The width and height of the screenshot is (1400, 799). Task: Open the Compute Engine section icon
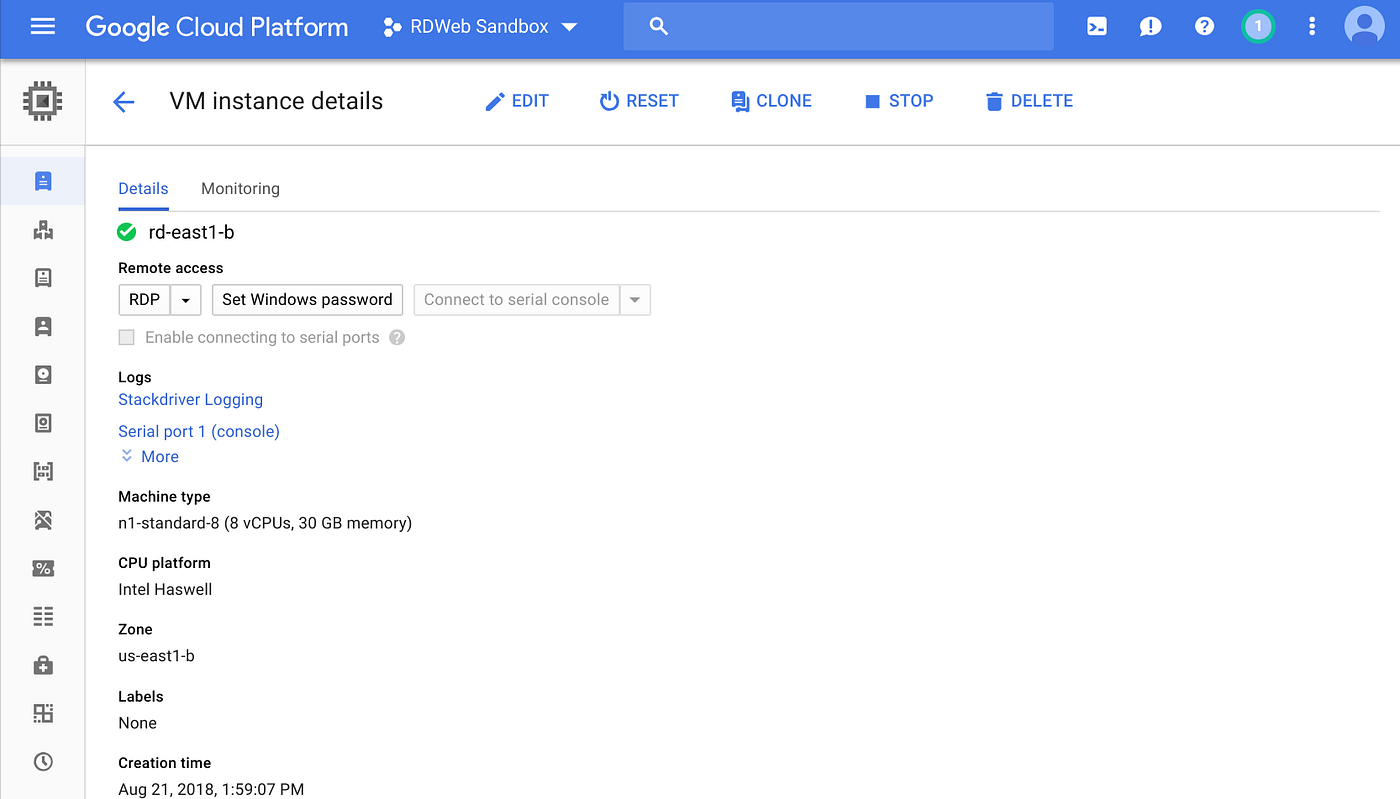coord(42,101)
